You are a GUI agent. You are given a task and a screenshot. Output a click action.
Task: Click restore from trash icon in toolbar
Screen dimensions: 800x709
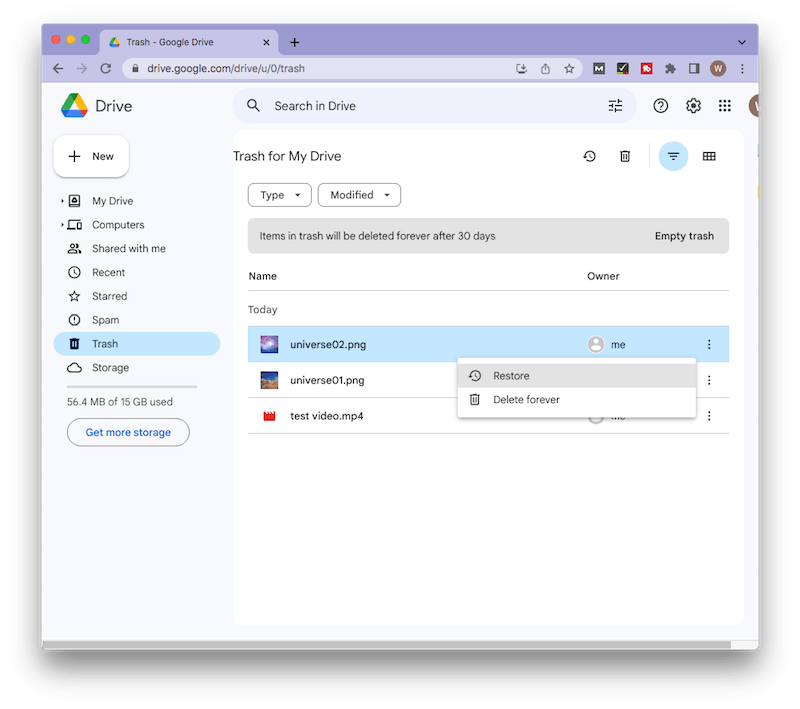tap(589, 156)
